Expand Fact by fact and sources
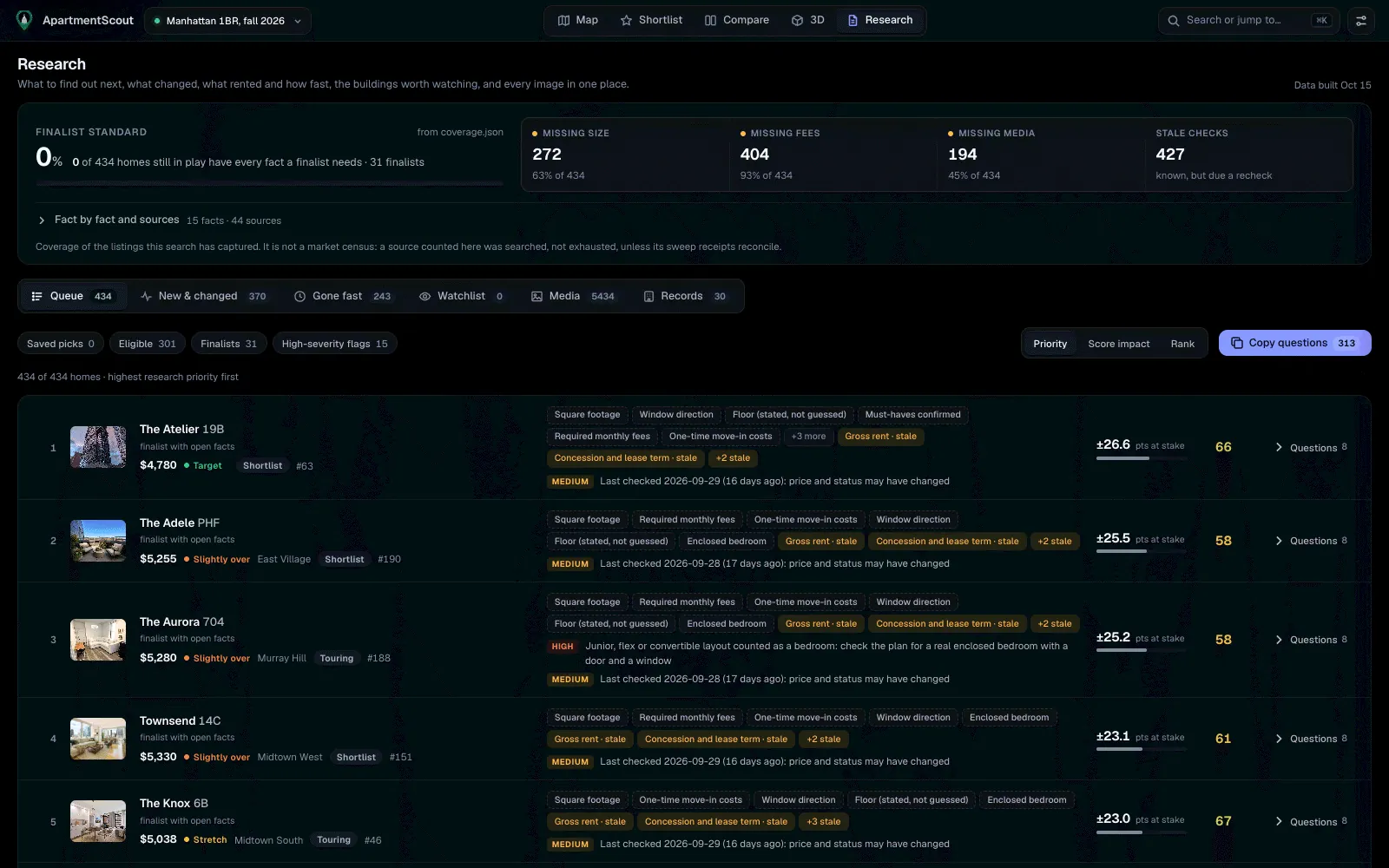This screenshot has width=1389, height=868. (x=159, y=220)
